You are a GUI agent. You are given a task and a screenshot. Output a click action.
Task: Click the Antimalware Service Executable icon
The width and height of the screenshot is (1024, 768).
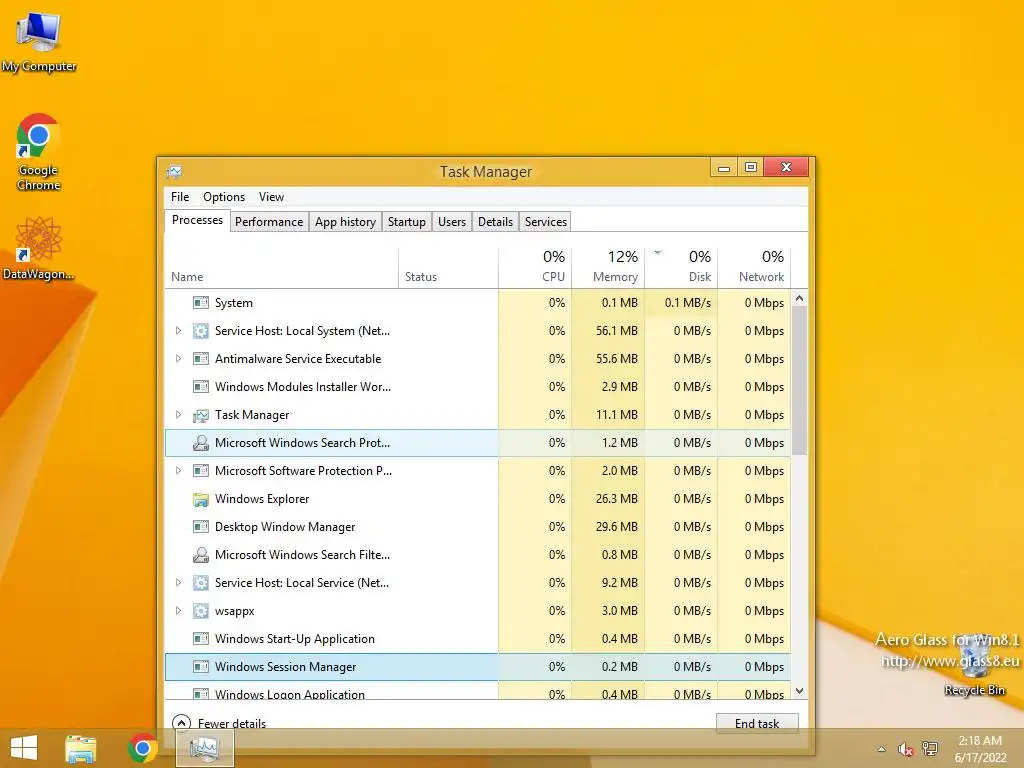point(200,359)
